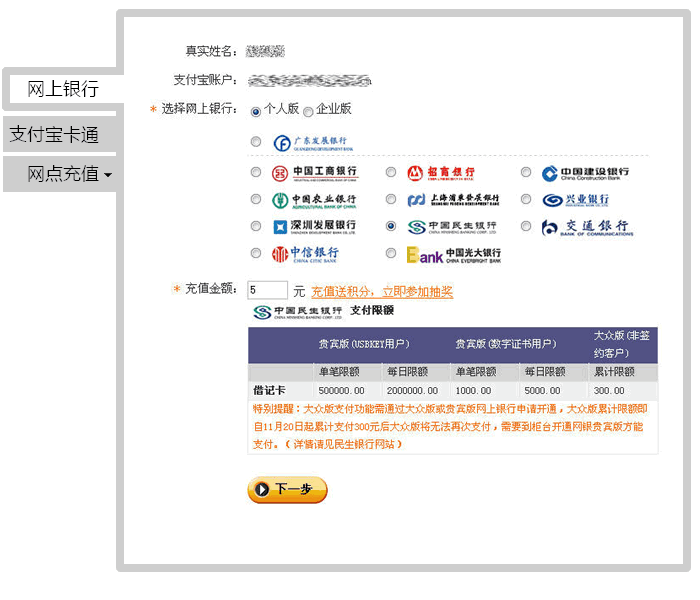Click the 借记卡 row label
This screenshot has height=600, width=700.
coord(269,391)
